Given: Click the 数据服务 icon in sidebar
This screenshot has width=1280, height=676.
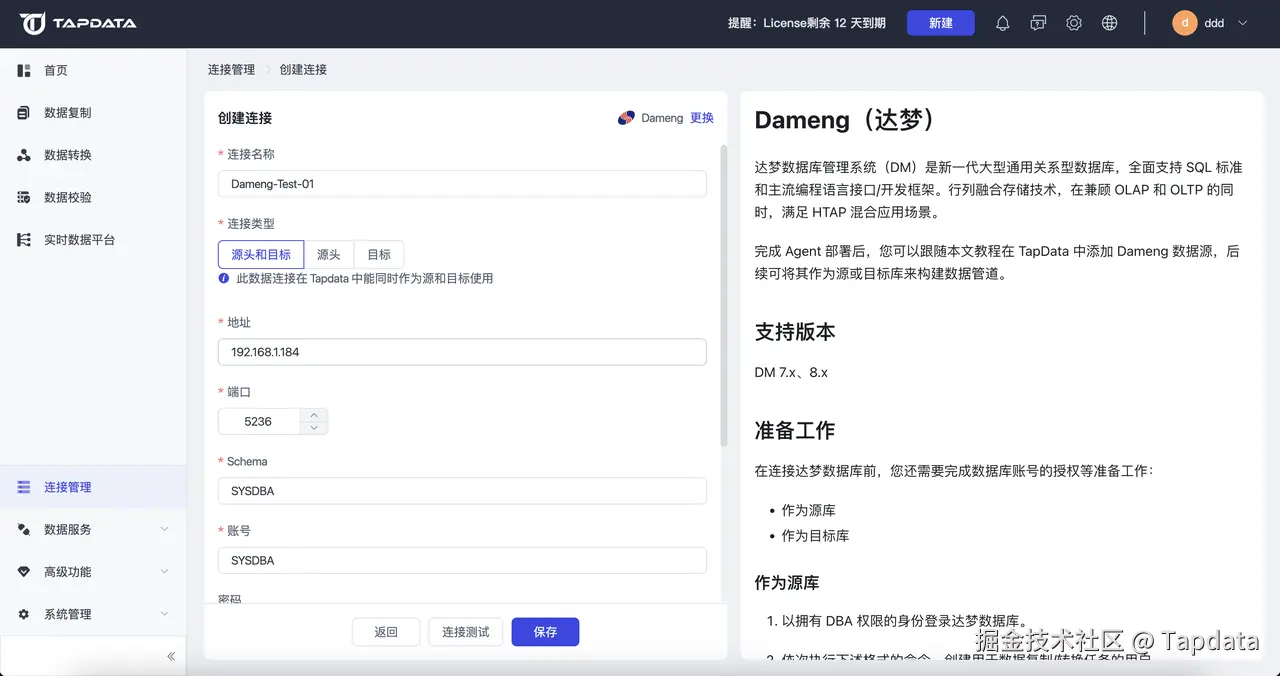Looking at the screenshot, I should click(x=24, y=530).
